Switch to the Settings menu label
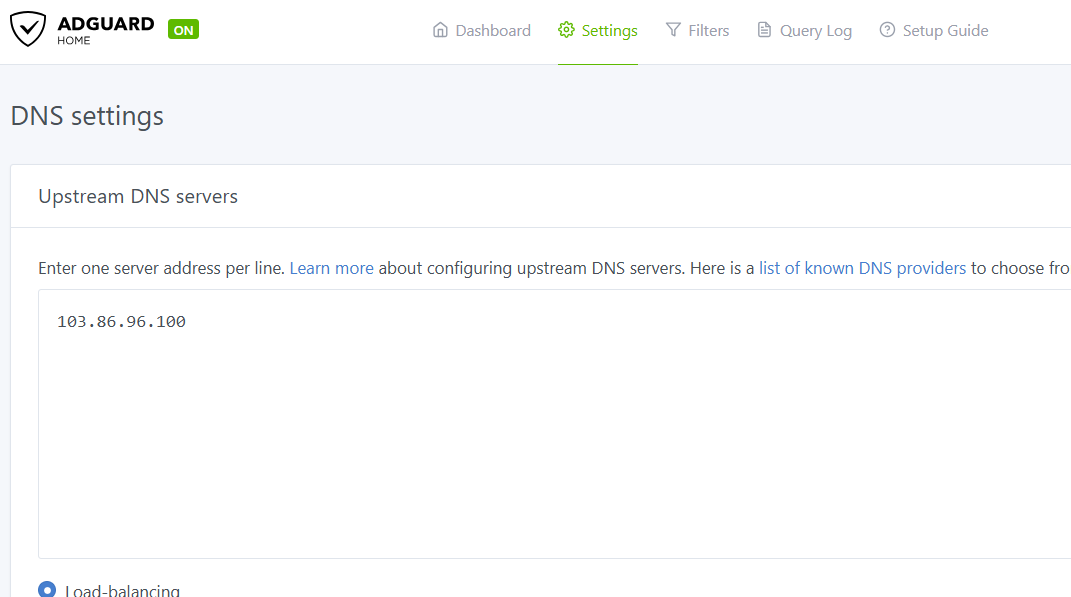The width and height of the screenshot is (1071, 597). click(x=609, y=31)
